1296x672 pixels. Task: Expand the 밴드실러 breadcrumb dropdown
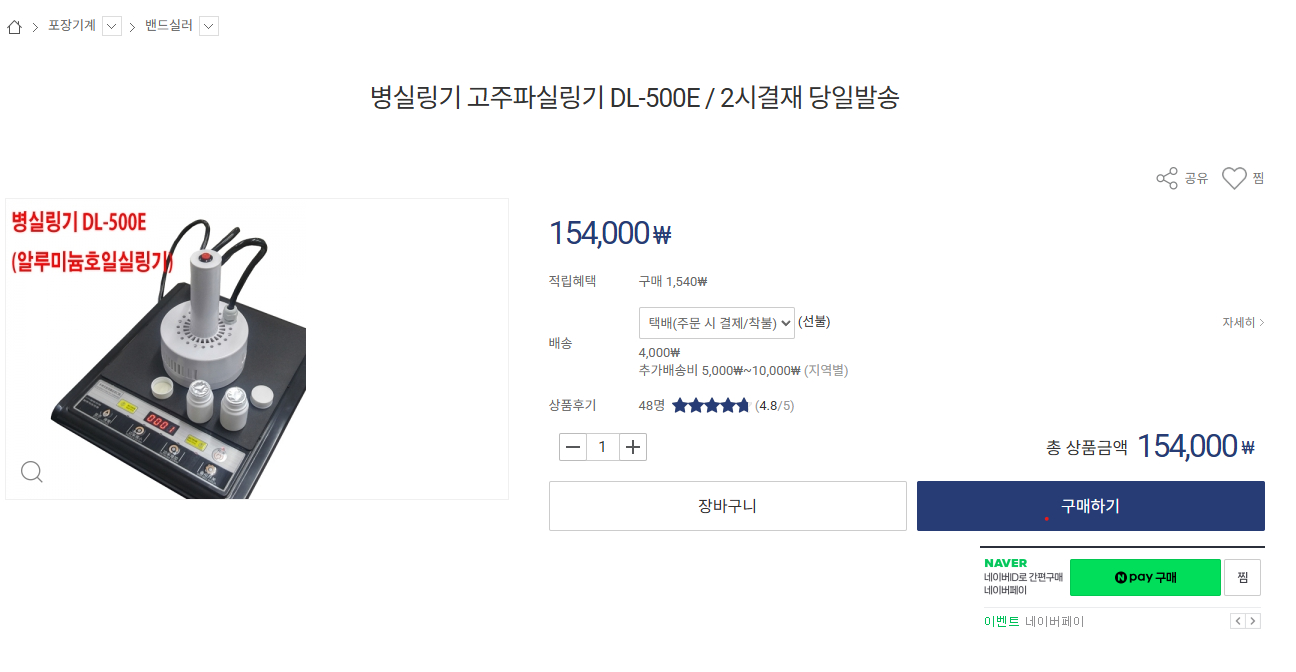tap(209, 27)
